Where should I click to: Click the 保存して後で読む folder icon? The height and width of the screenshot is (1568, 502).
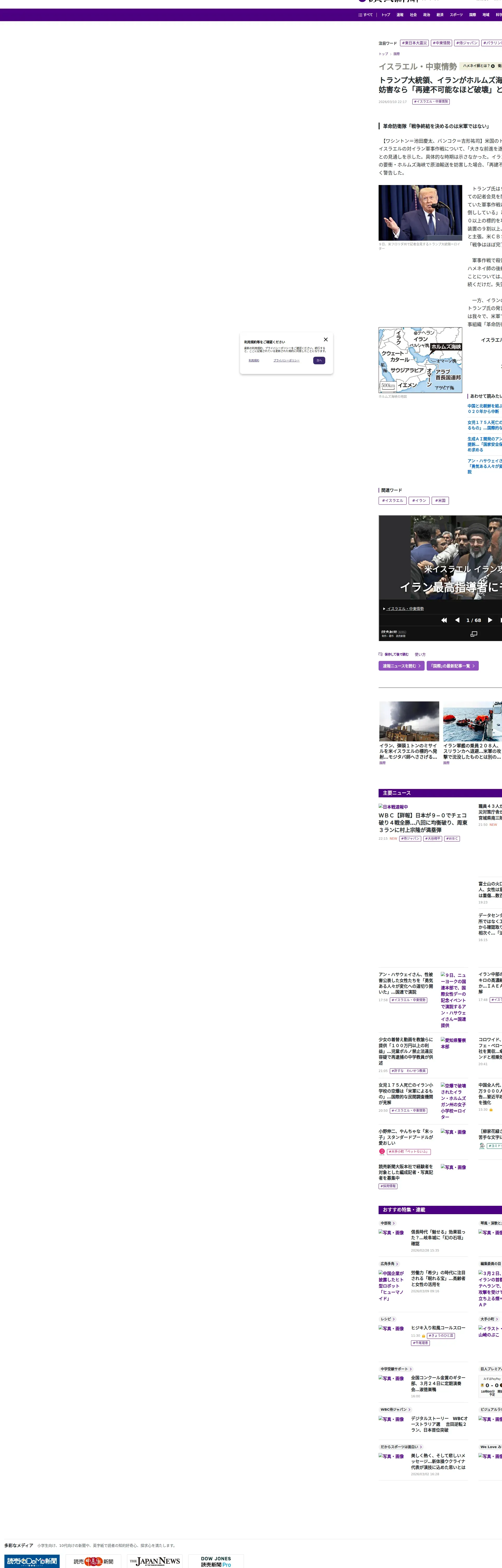381,654
